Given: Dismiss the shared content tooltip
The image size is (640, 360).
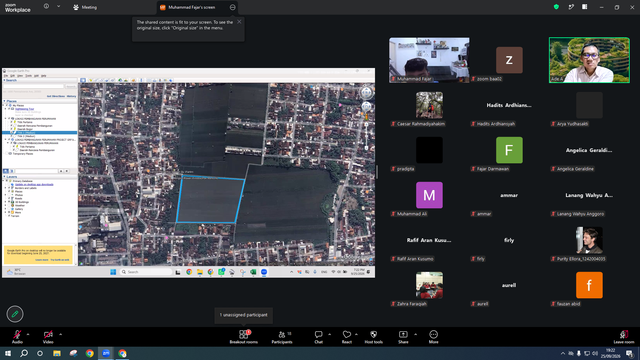Looking at the screenshot, I should 239,22.
